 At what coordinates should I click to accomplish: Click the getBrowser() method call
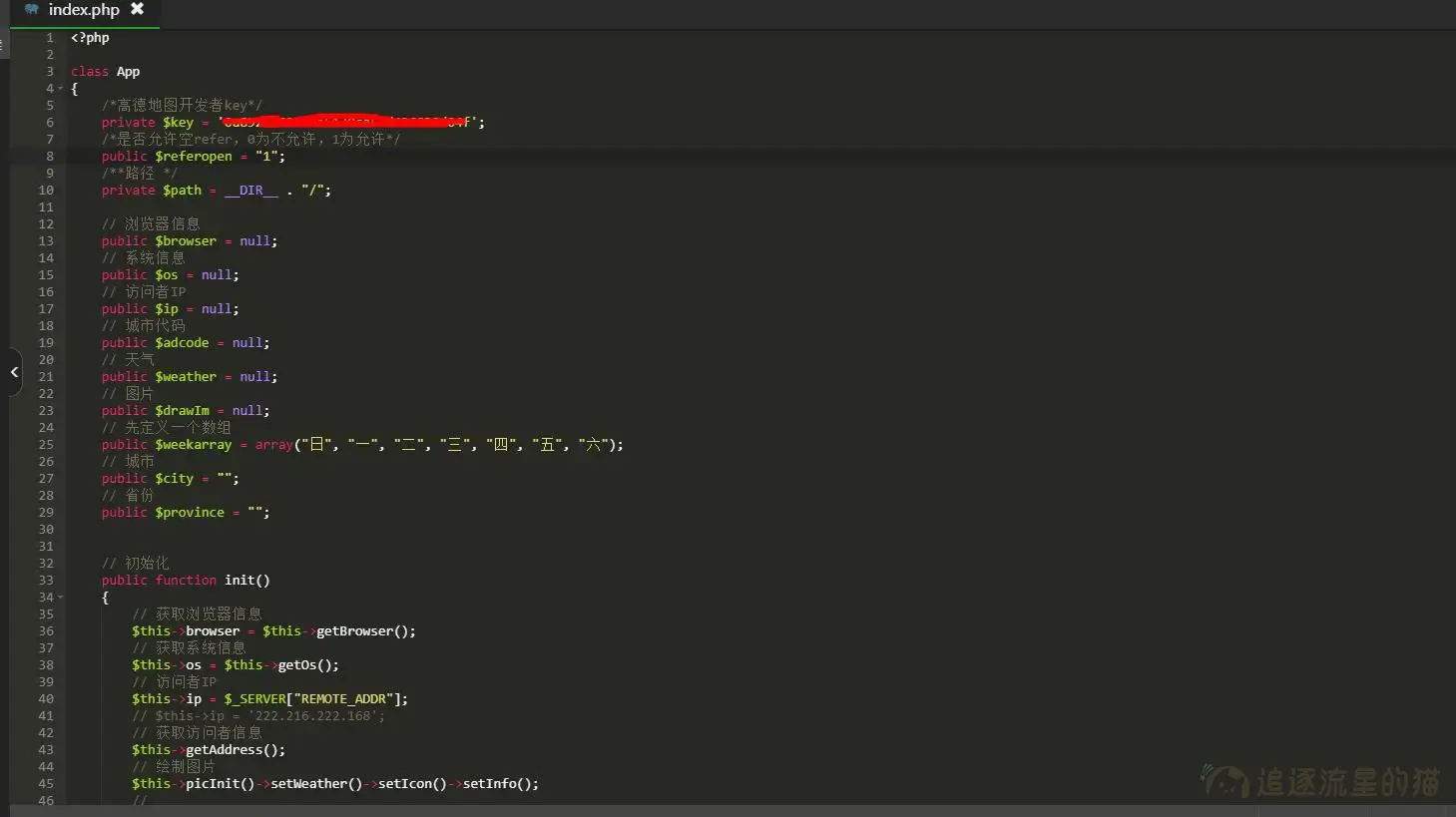click(364, 631)
